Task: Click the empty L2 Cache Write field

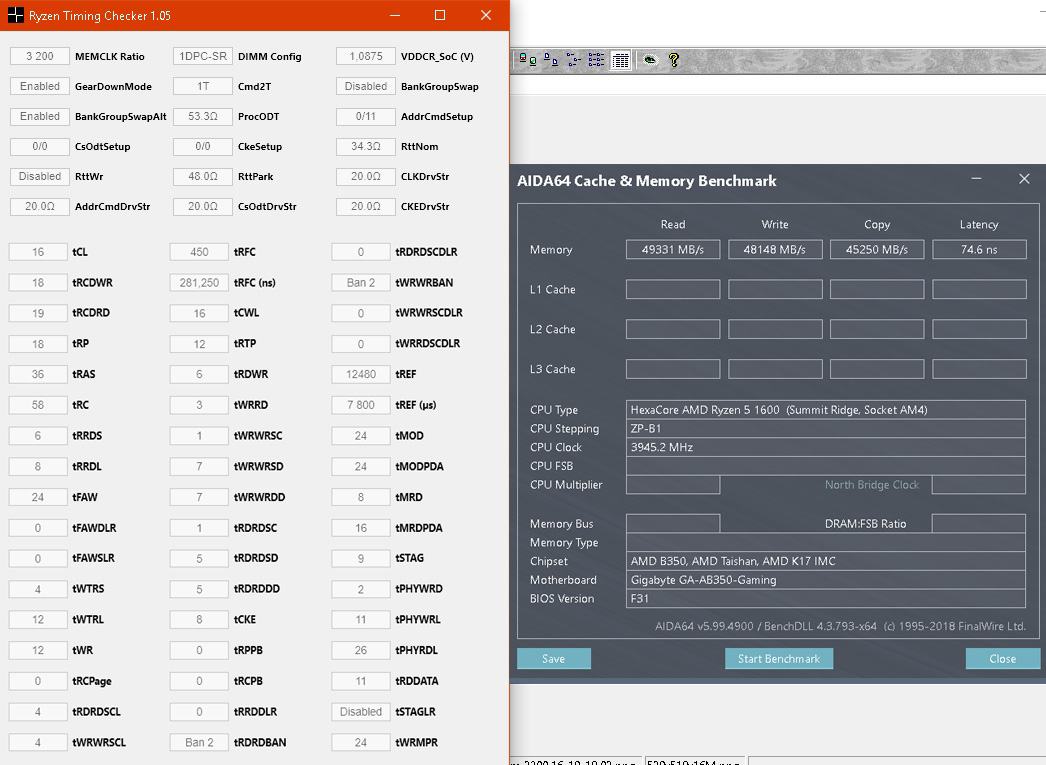Action: point(775,329)
